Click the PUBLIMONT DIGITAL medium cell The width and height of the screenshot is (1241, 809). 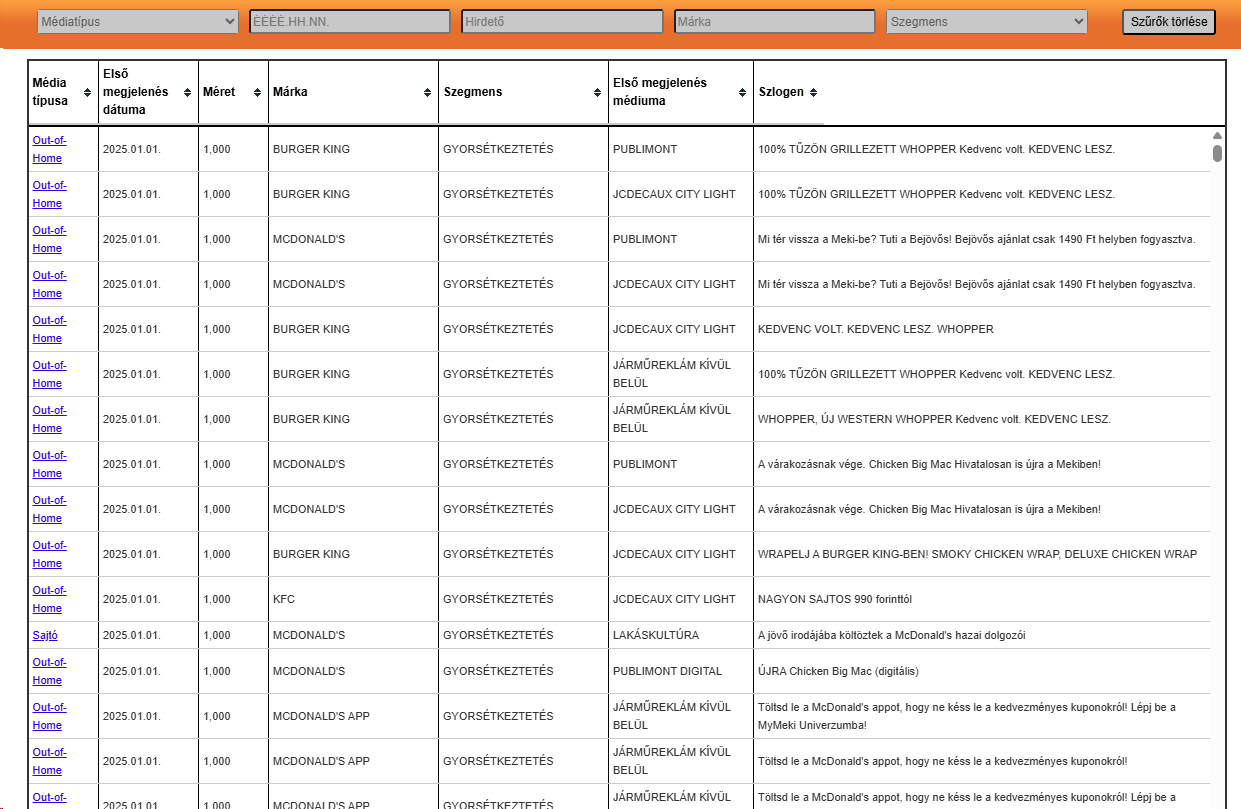[667, 671]
